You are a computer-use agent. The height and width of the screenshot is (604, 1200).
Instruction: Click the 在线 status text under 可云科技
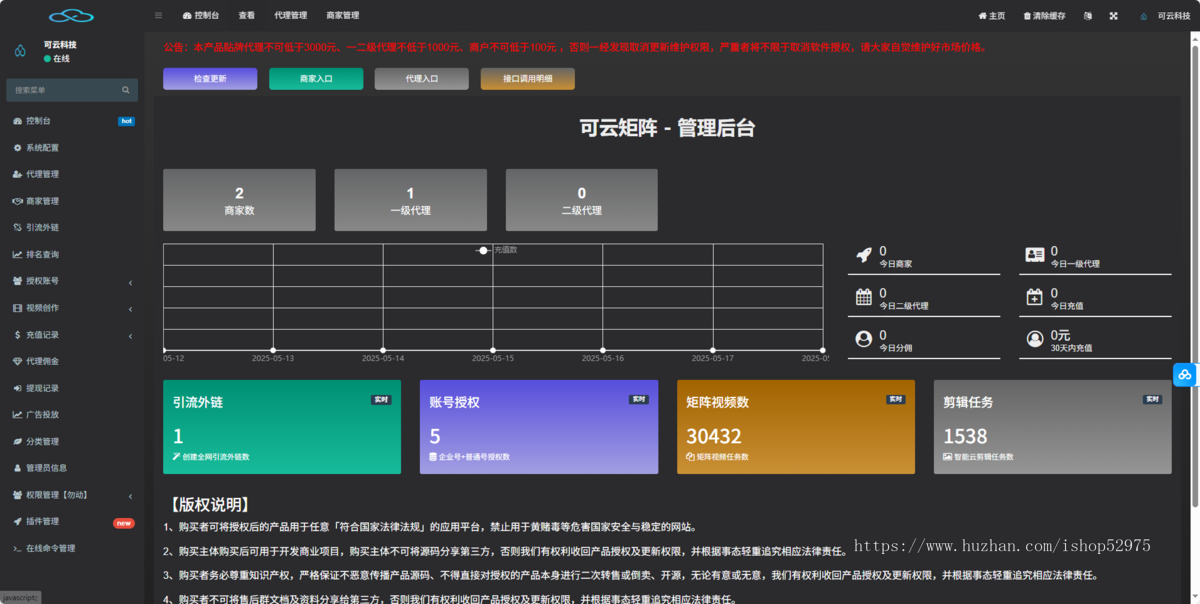point(61,59)
